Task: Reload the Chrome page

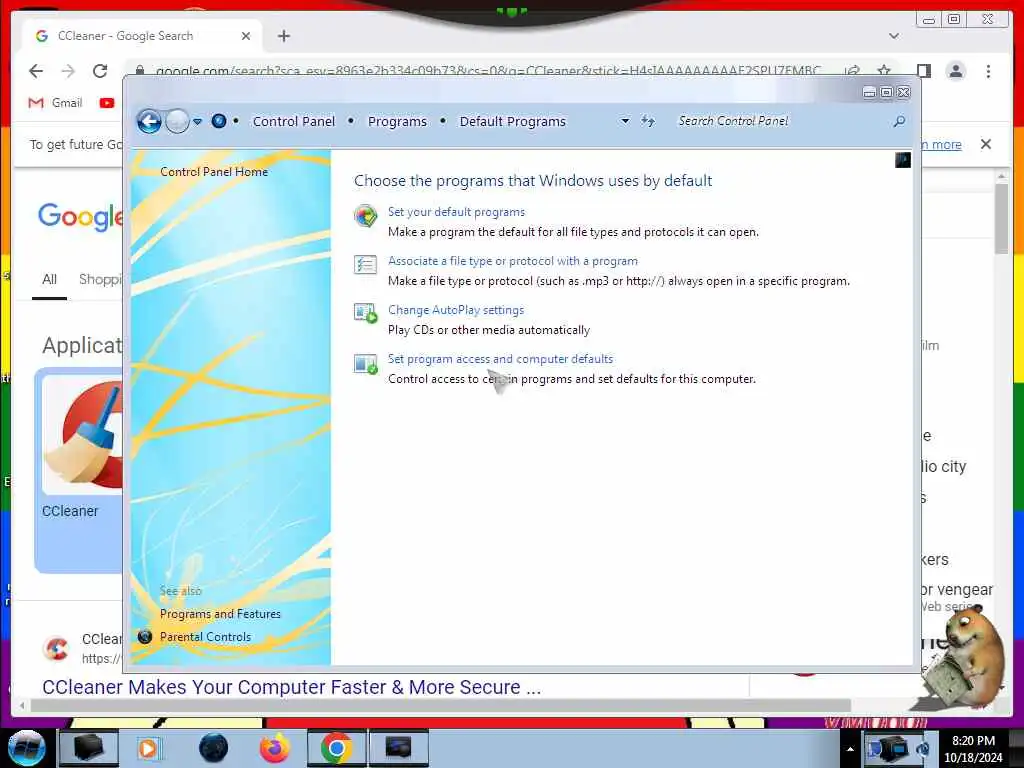Action: (100, 71)
